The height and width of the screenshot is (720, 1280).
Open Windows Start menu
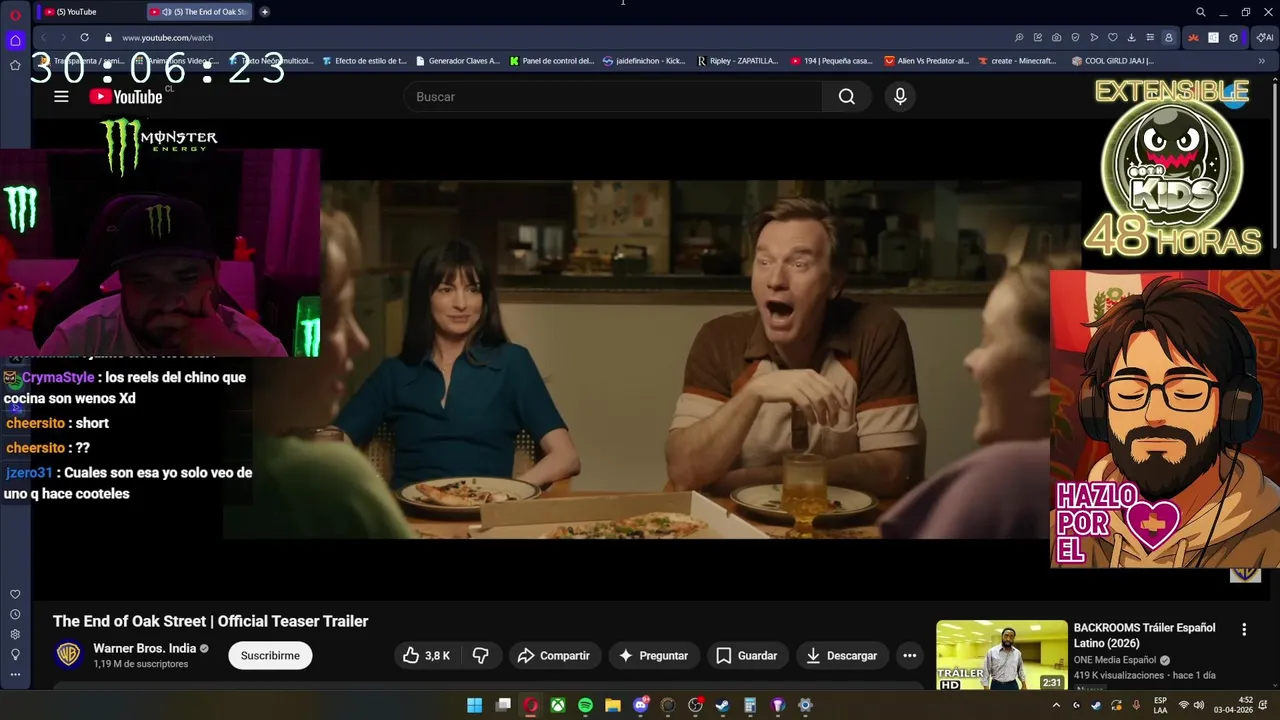(475, 705)
